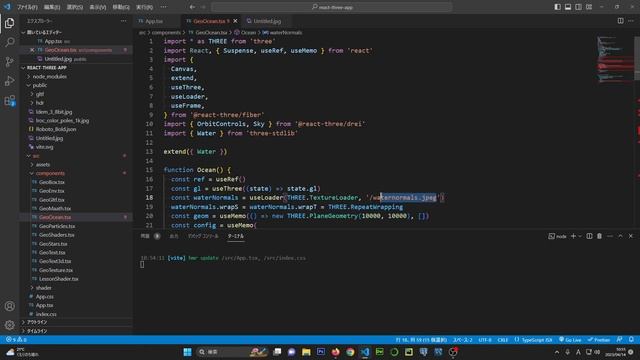
Task: Open the Source Control view
Action: (9, 62)
